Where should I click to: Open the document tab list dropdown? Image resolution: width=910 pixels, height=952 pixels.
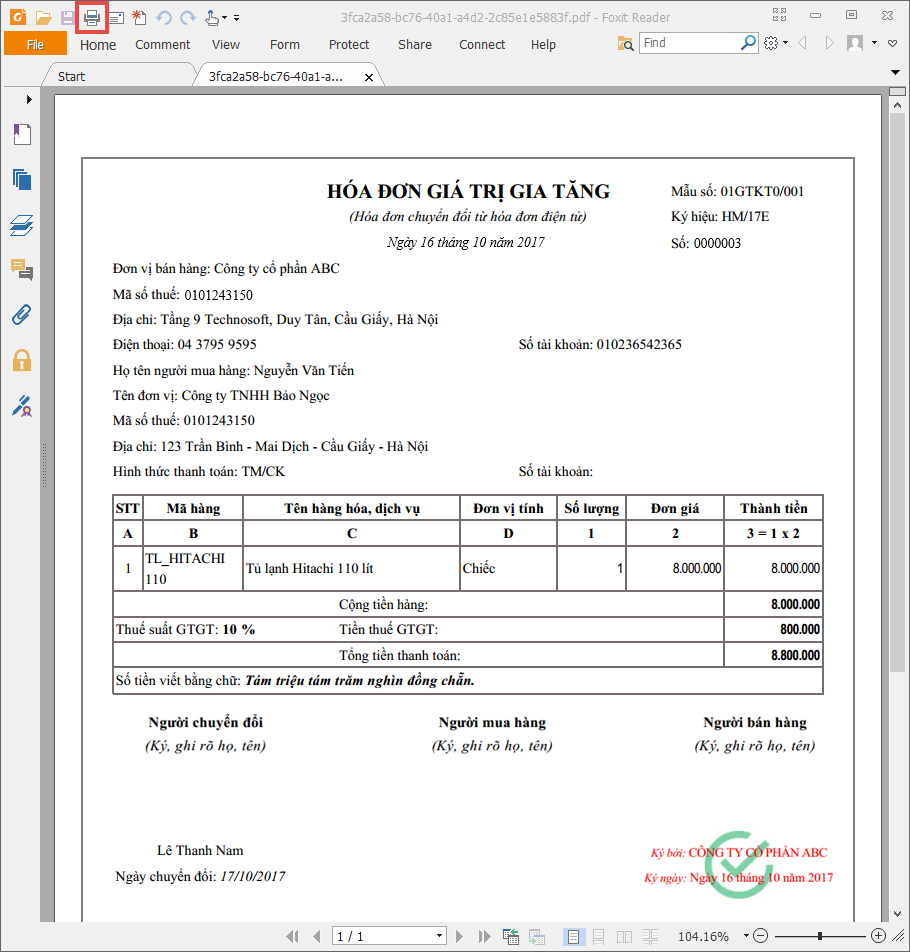(x=895, y=73)
